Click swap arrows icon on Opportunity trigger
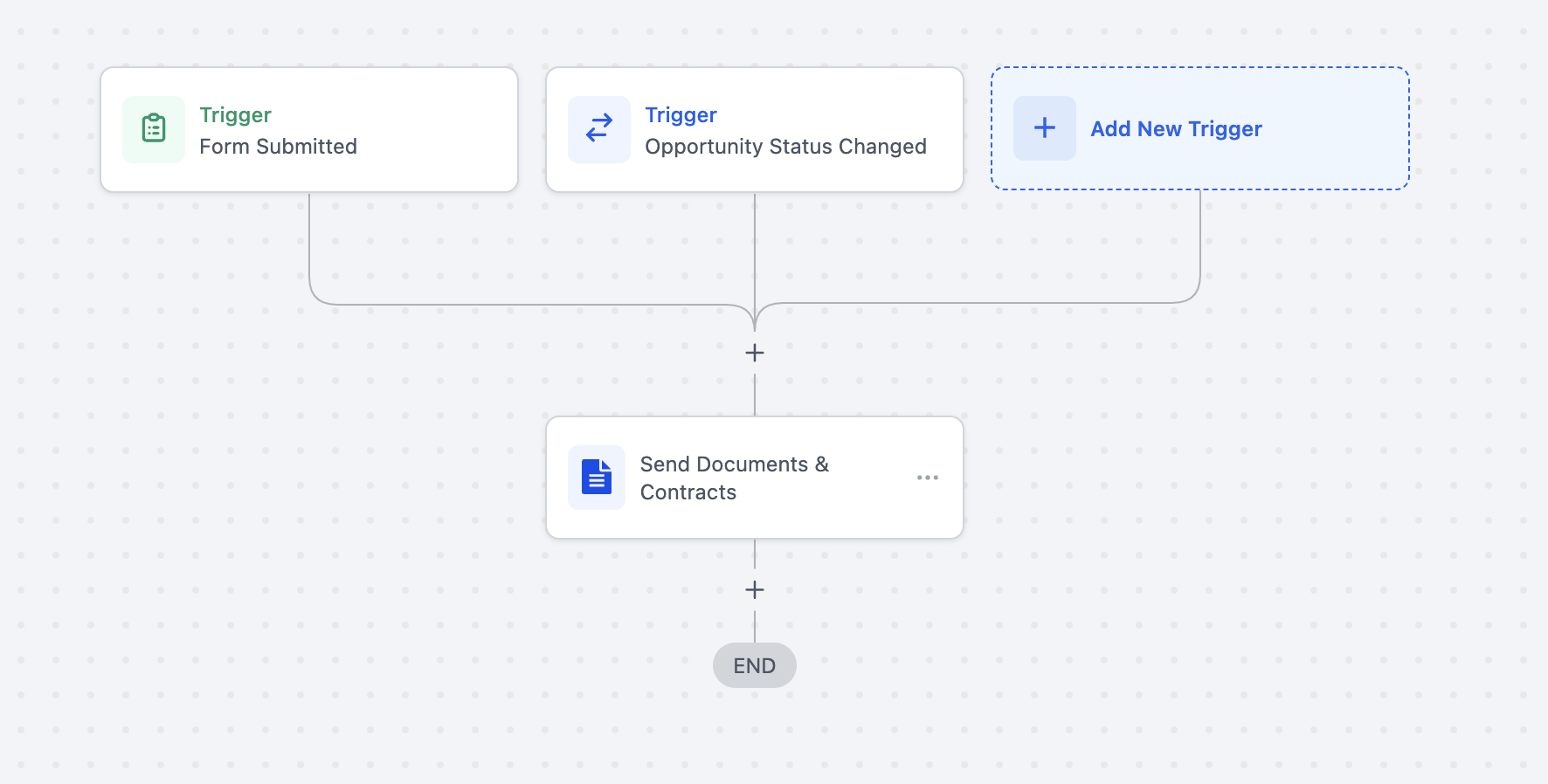This screenshot has width=1548, height=784. pyautogui.click(x=599, y=128)
